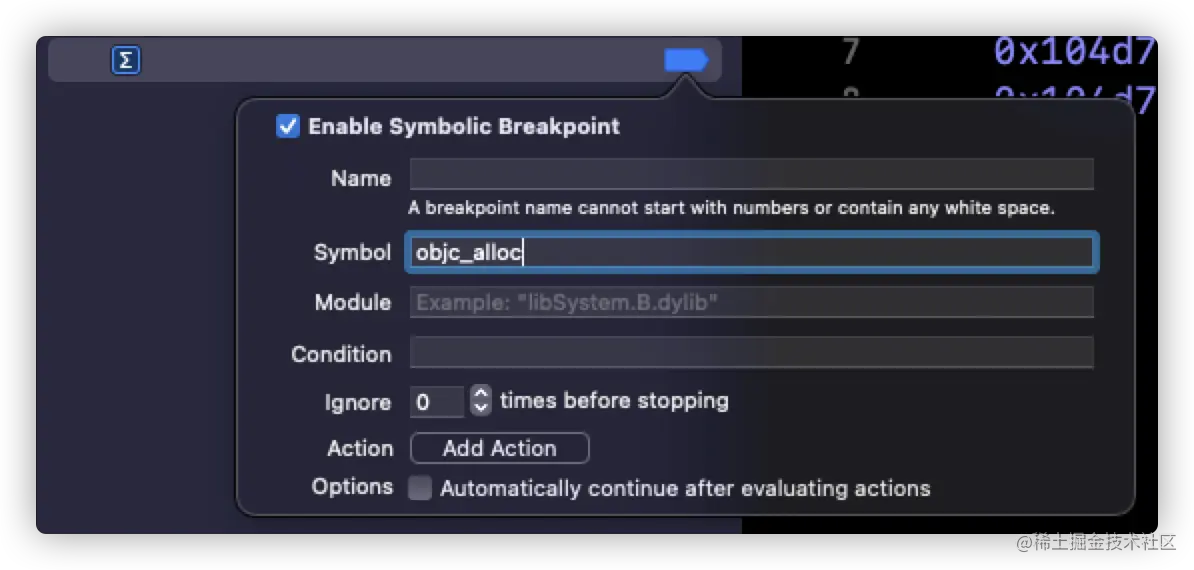Increment the Ignore count stepper up arrow

pos(481,394)
